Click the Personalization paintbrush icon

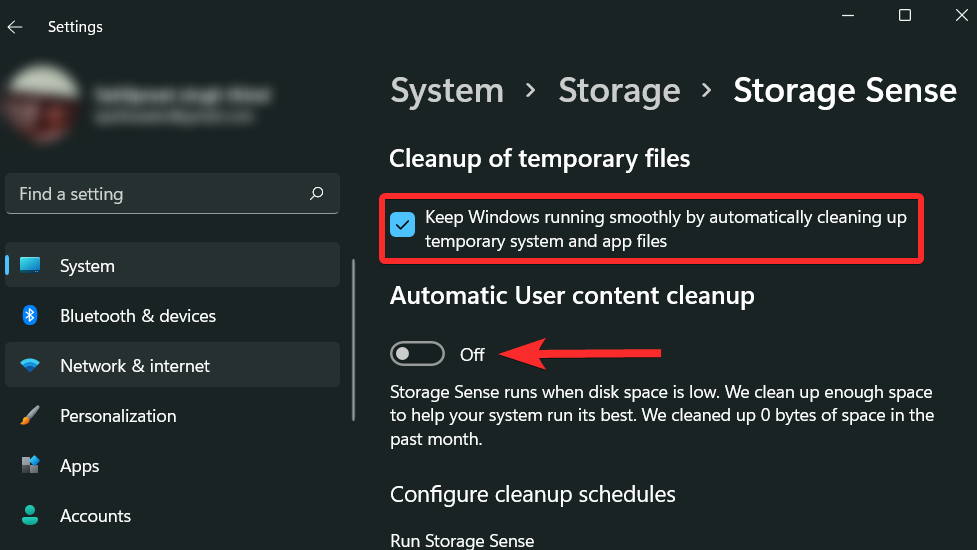click(30, 416)
